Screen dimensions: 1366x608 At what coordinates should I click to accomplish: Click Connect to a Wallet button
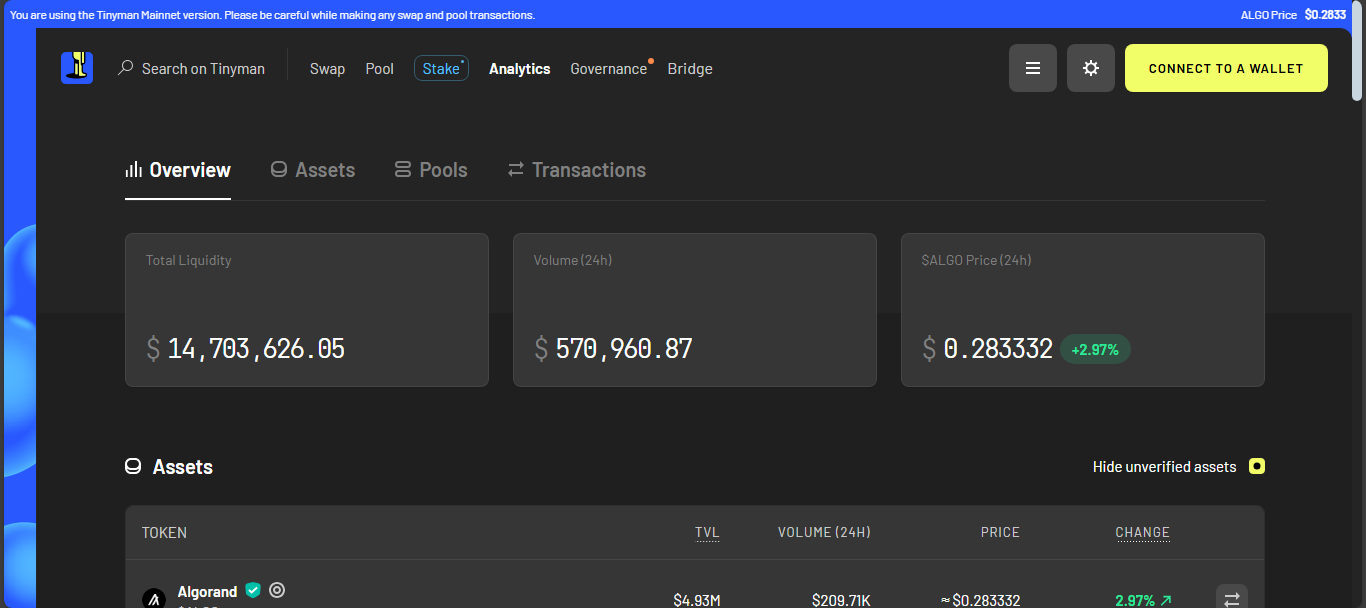coord(1226,68)
